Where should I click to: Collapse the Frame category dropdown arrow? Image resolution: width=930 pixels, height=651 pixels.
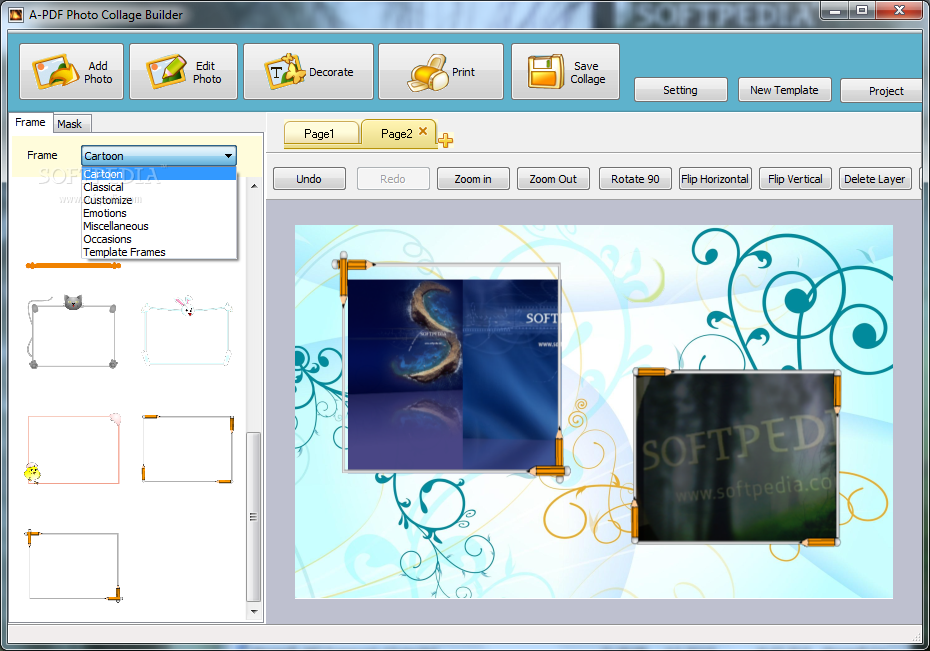pyautogui.click(x=228, y=156)
